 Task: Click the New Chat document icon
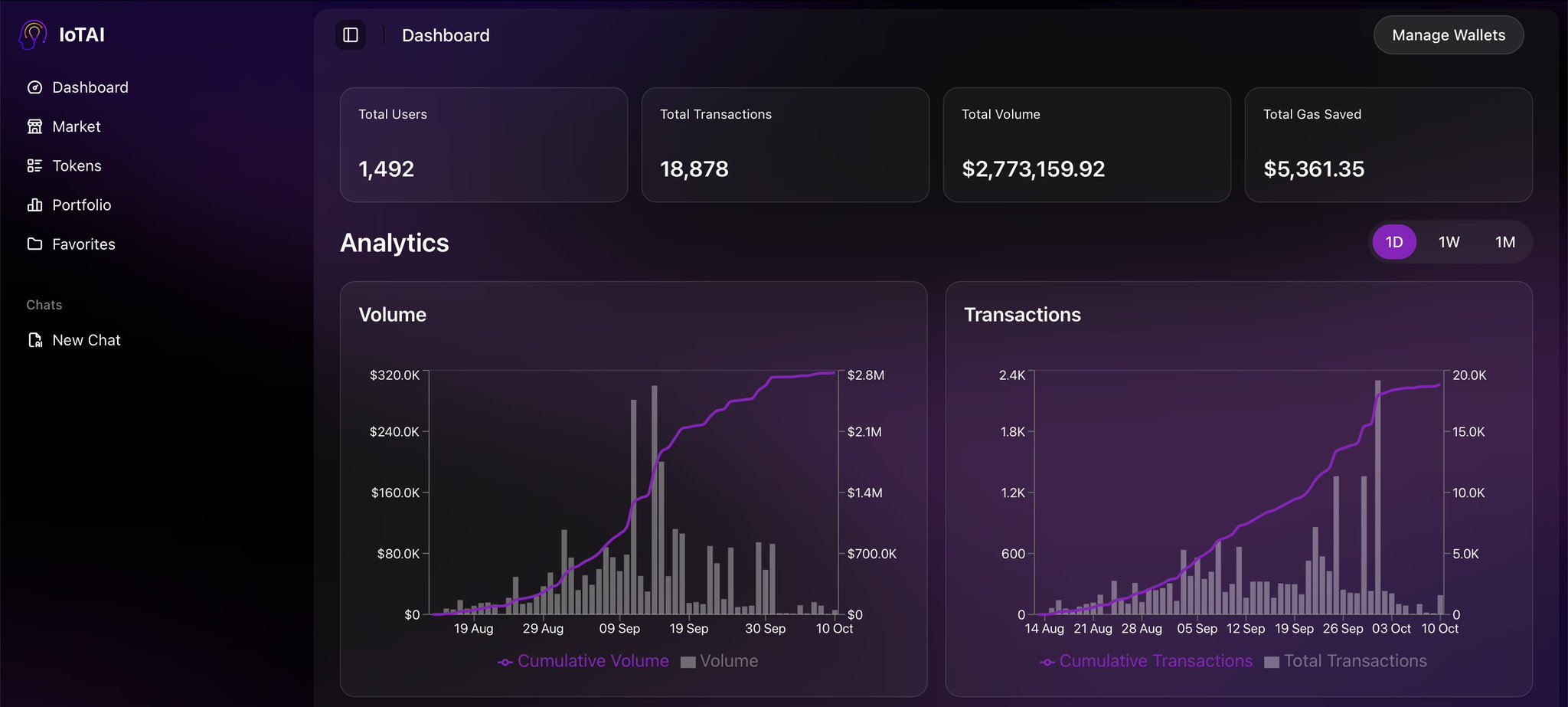34,340
